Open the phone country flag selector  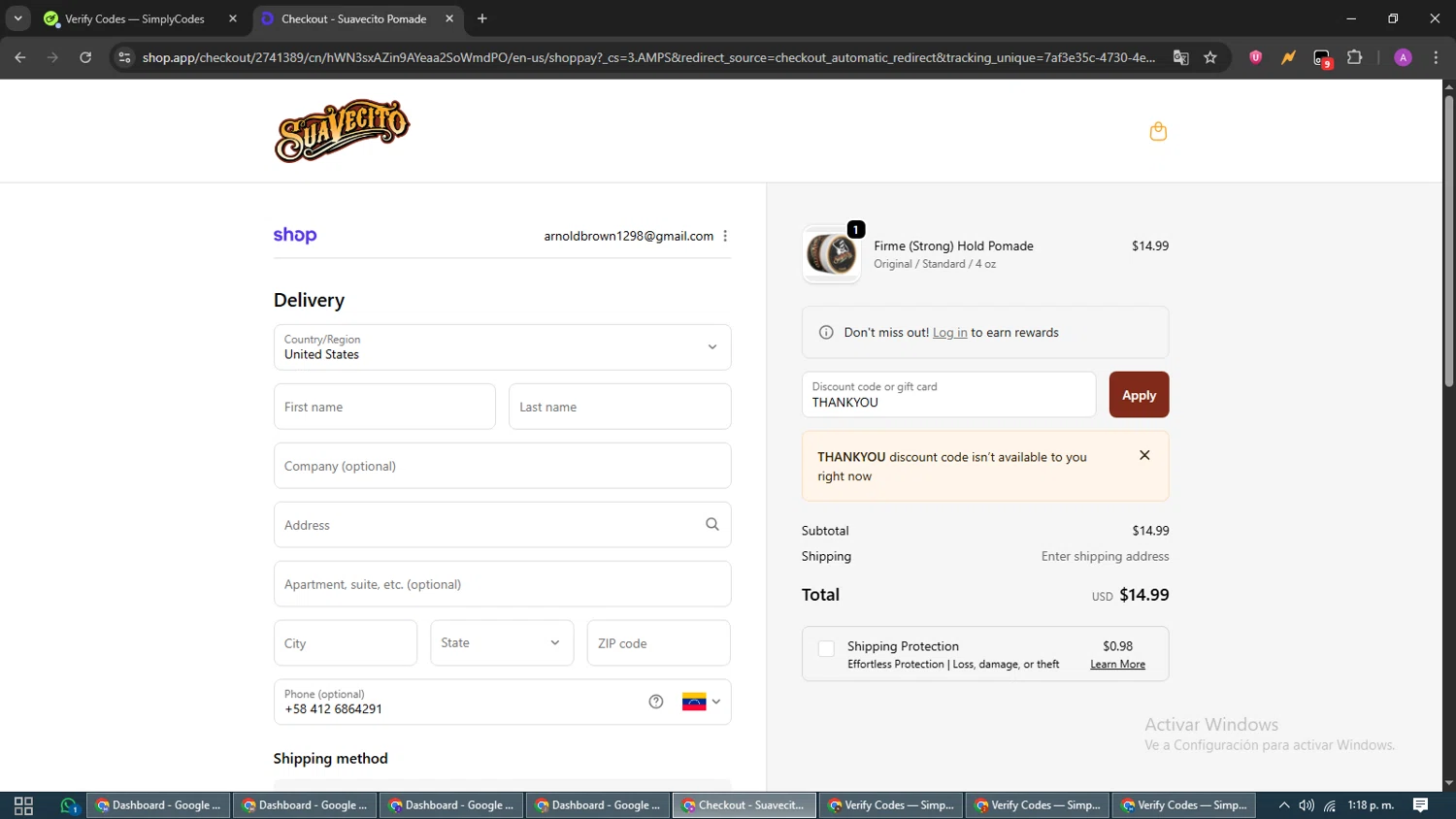click(x=701, y=702)
